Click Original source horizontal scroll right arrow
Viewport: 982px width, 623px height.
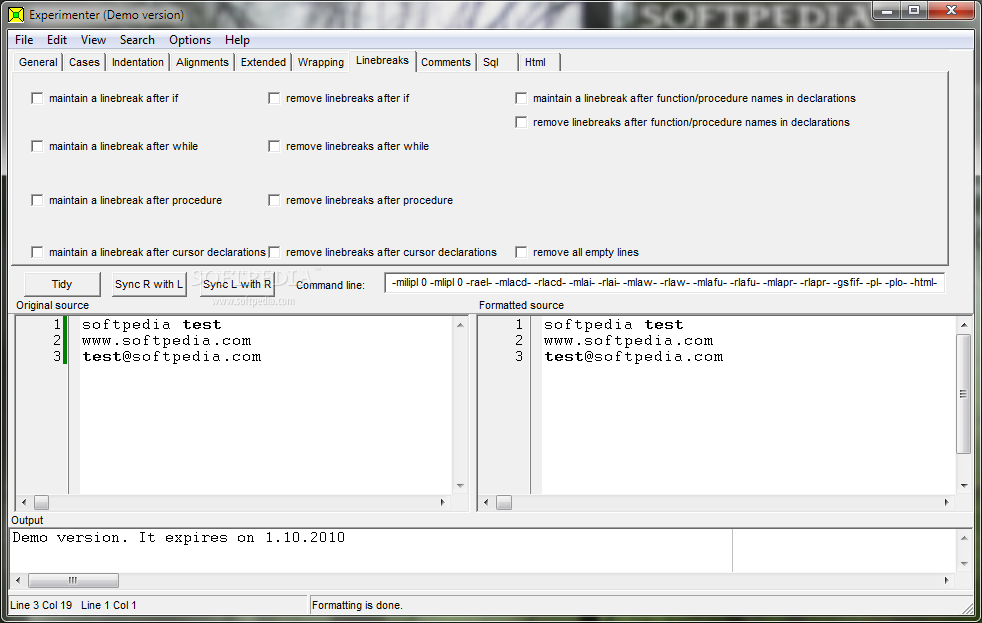[443, 502]
